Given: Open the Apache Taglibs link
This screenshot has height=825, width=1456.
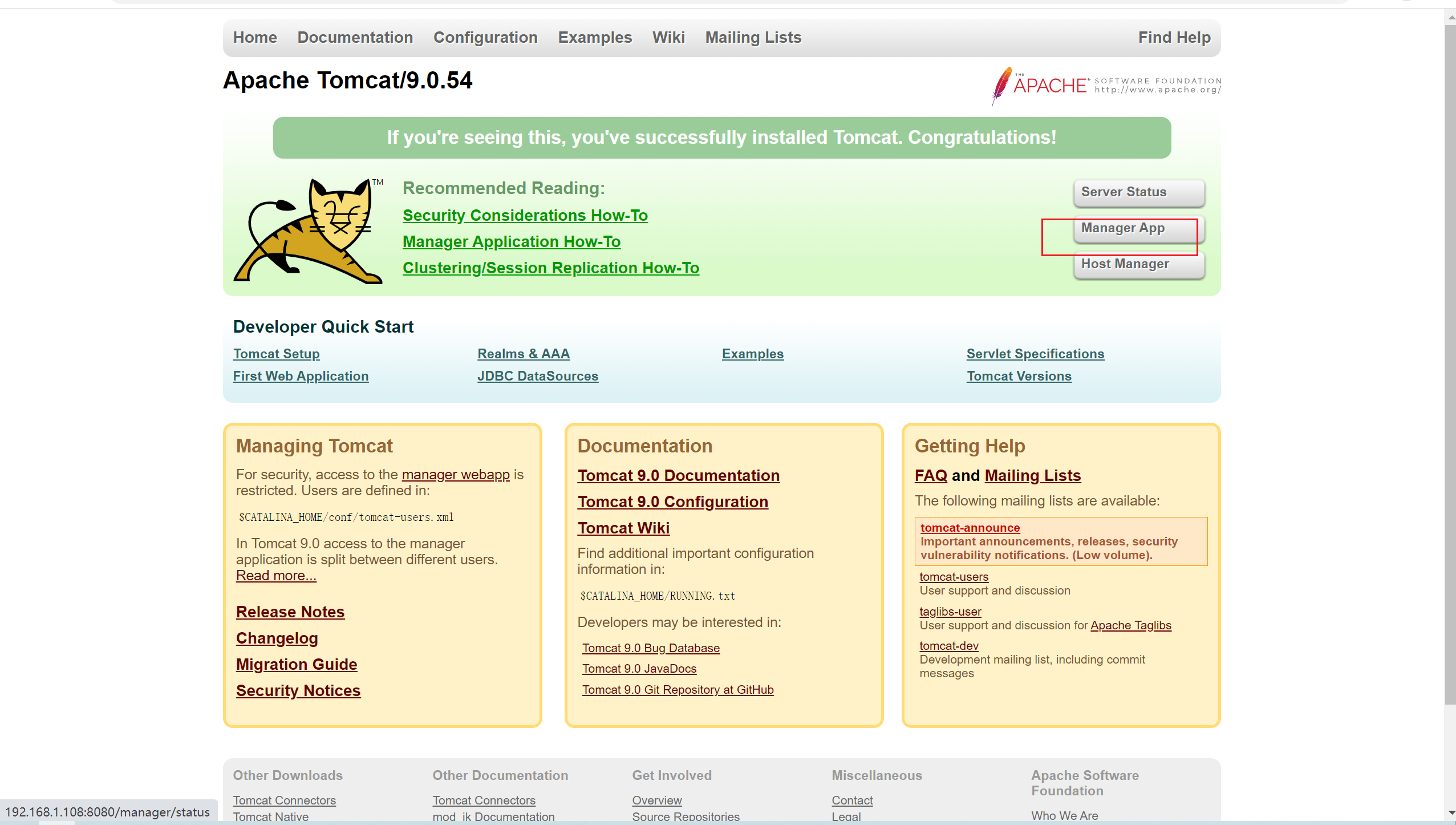Looking at the screenshot, I should click(1130, 625).
